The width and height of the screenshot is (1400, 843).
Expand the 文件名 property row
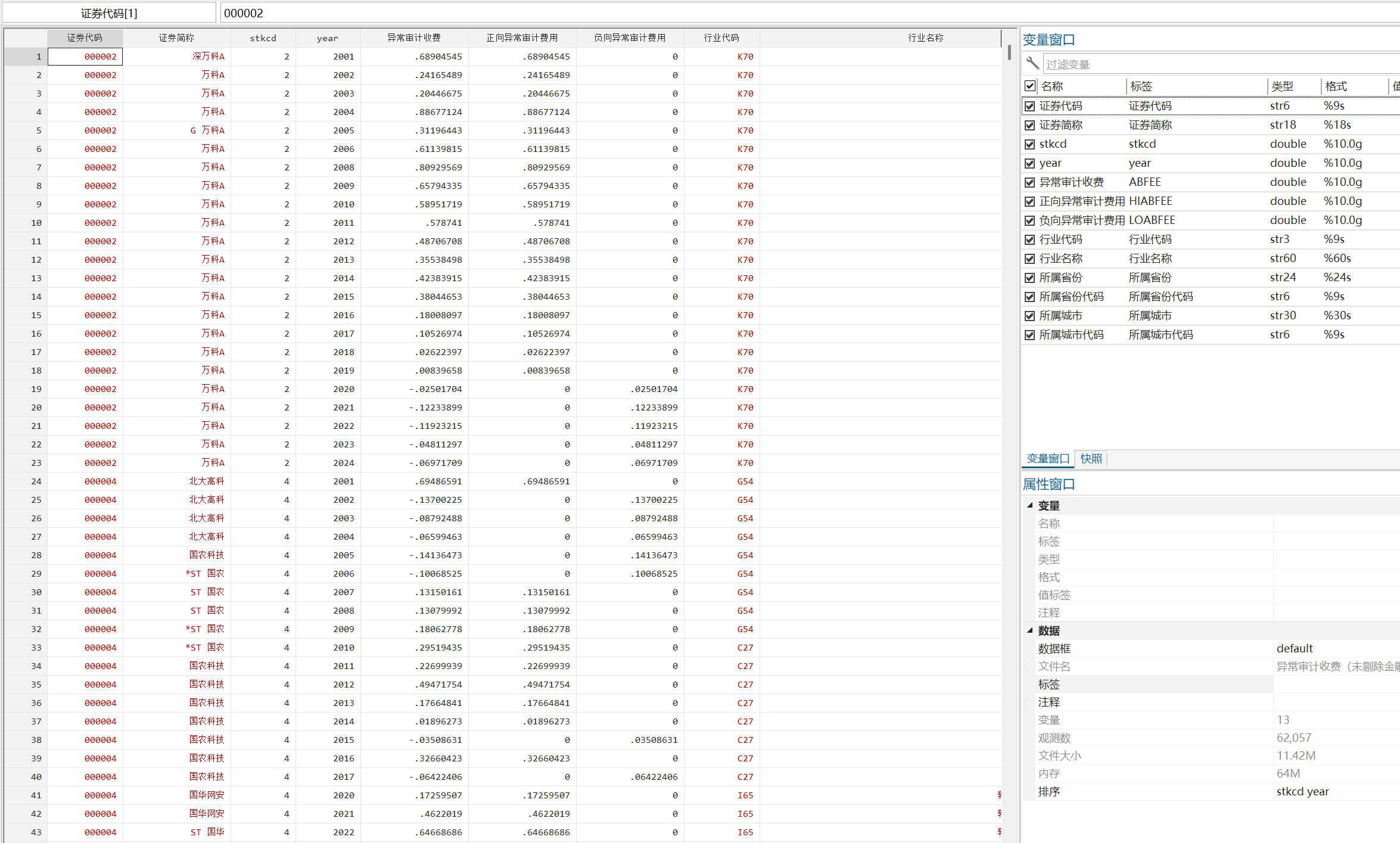[x=1029, y=667]
